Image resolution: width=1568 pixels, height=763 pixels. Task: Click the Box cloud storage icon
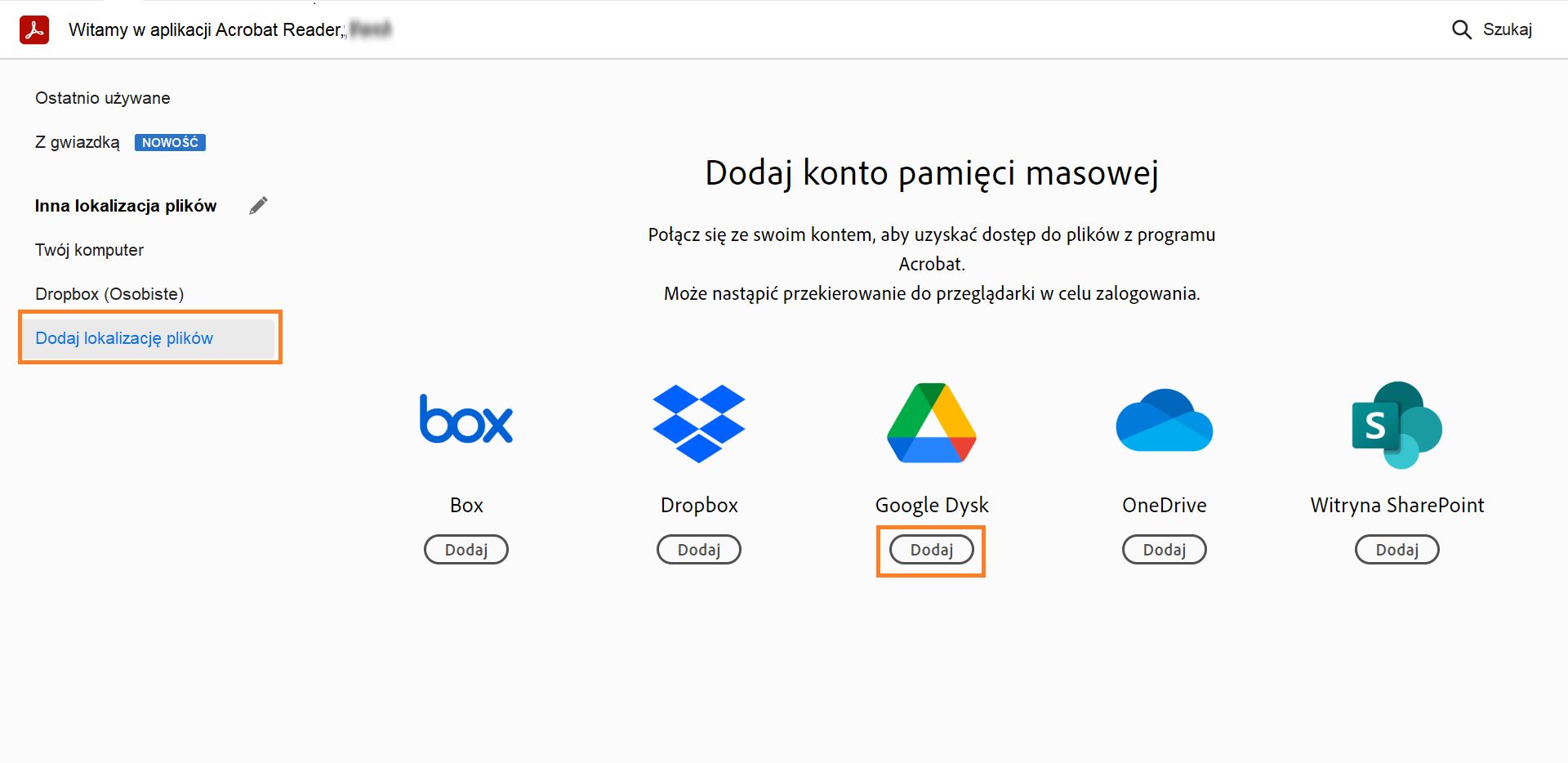[x=465, y=419]
